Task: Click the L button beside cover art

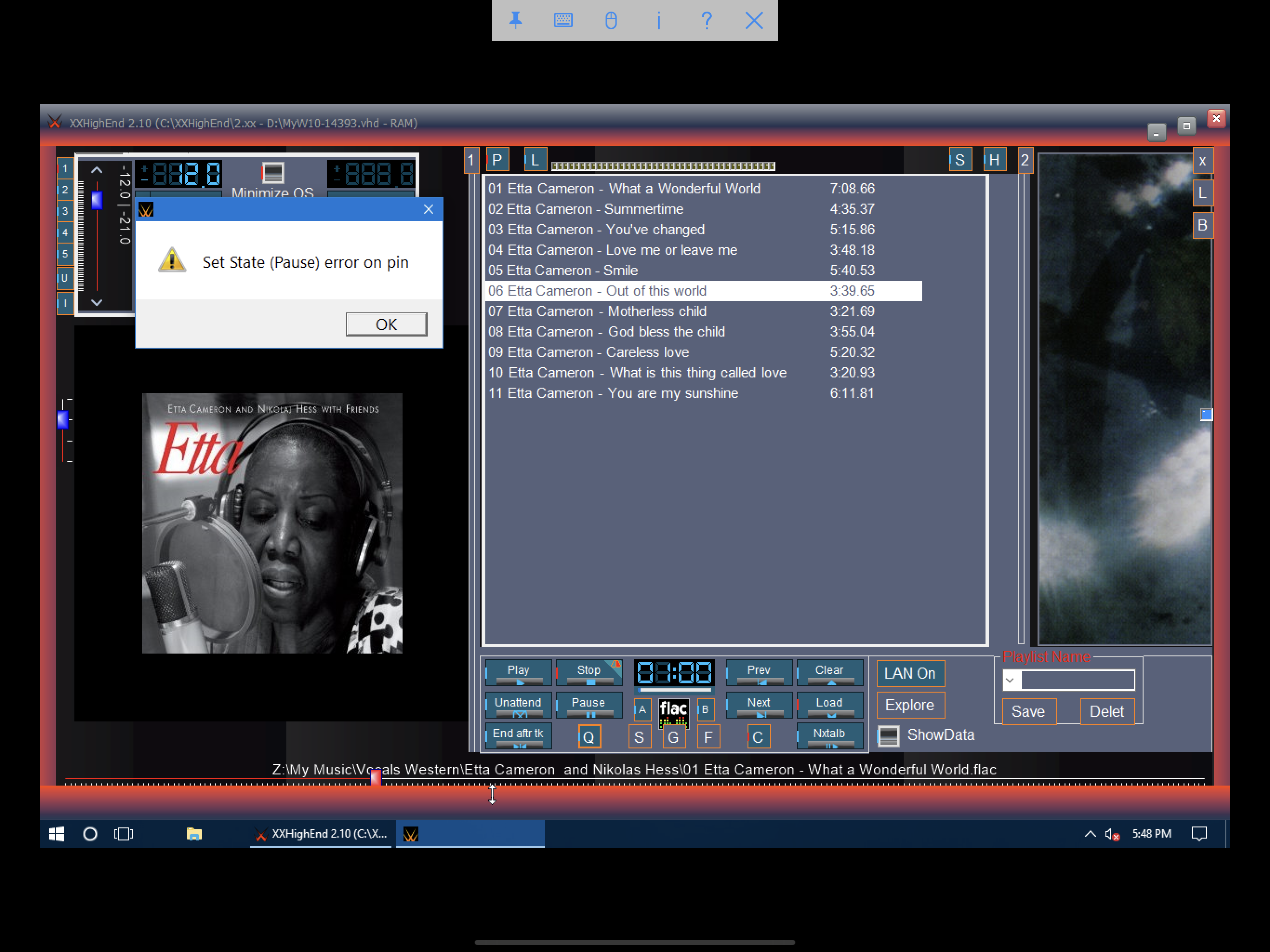Action: (x=1202, y=193)
